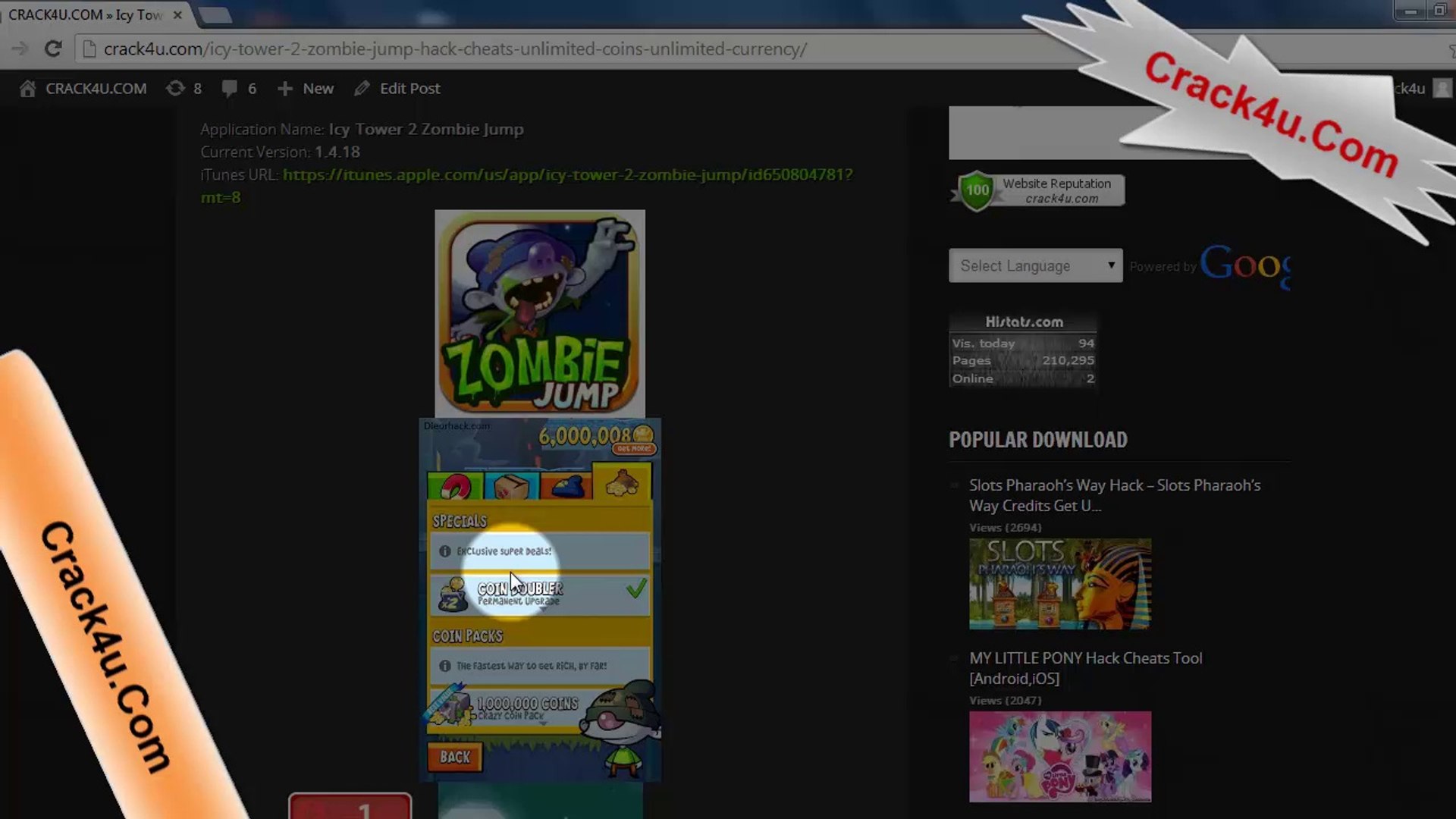Click the CRACK4U.COM home icon in admin bar
Viewport: 1456px width, 819px height.
[28, 89]
